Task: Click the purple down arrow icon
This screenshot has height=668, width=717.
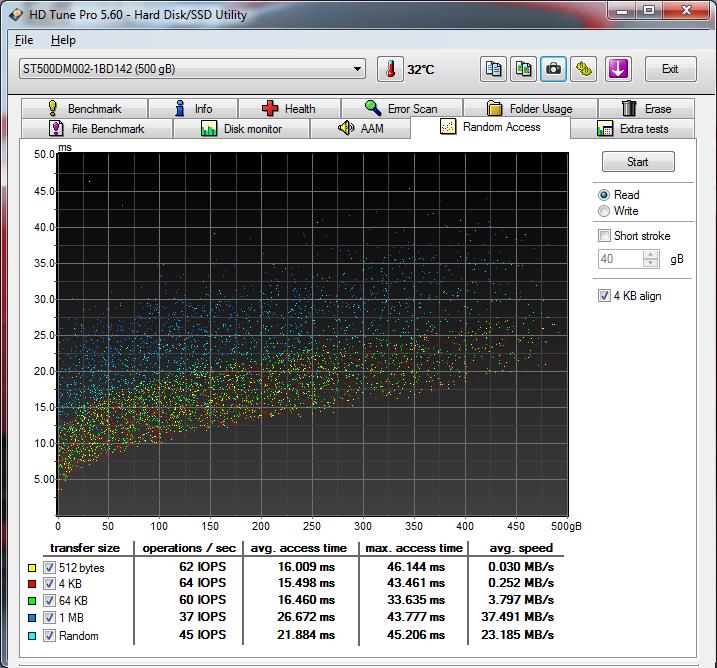Action: click(x=619, y=69)
